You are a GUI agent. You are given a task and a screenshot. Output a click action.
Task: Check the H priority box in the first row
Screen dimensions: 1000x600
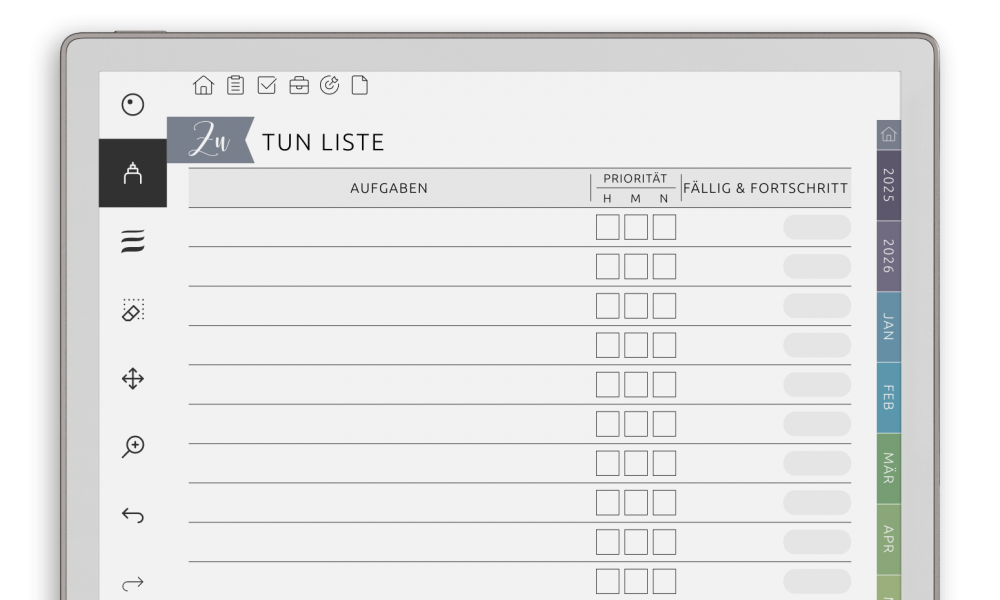607,227
